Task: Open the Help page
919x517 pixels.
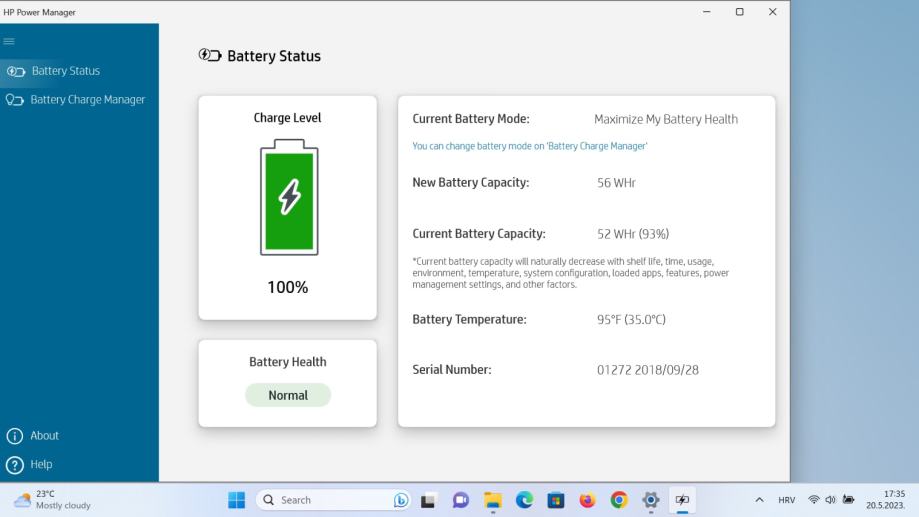Action: tap(41, 464)
